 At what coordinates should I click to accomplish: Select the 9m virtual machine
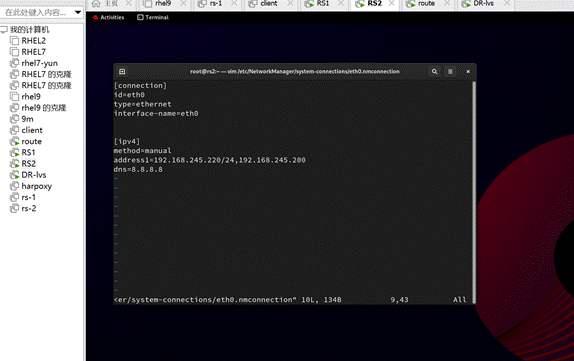click(x=27, y=119)
